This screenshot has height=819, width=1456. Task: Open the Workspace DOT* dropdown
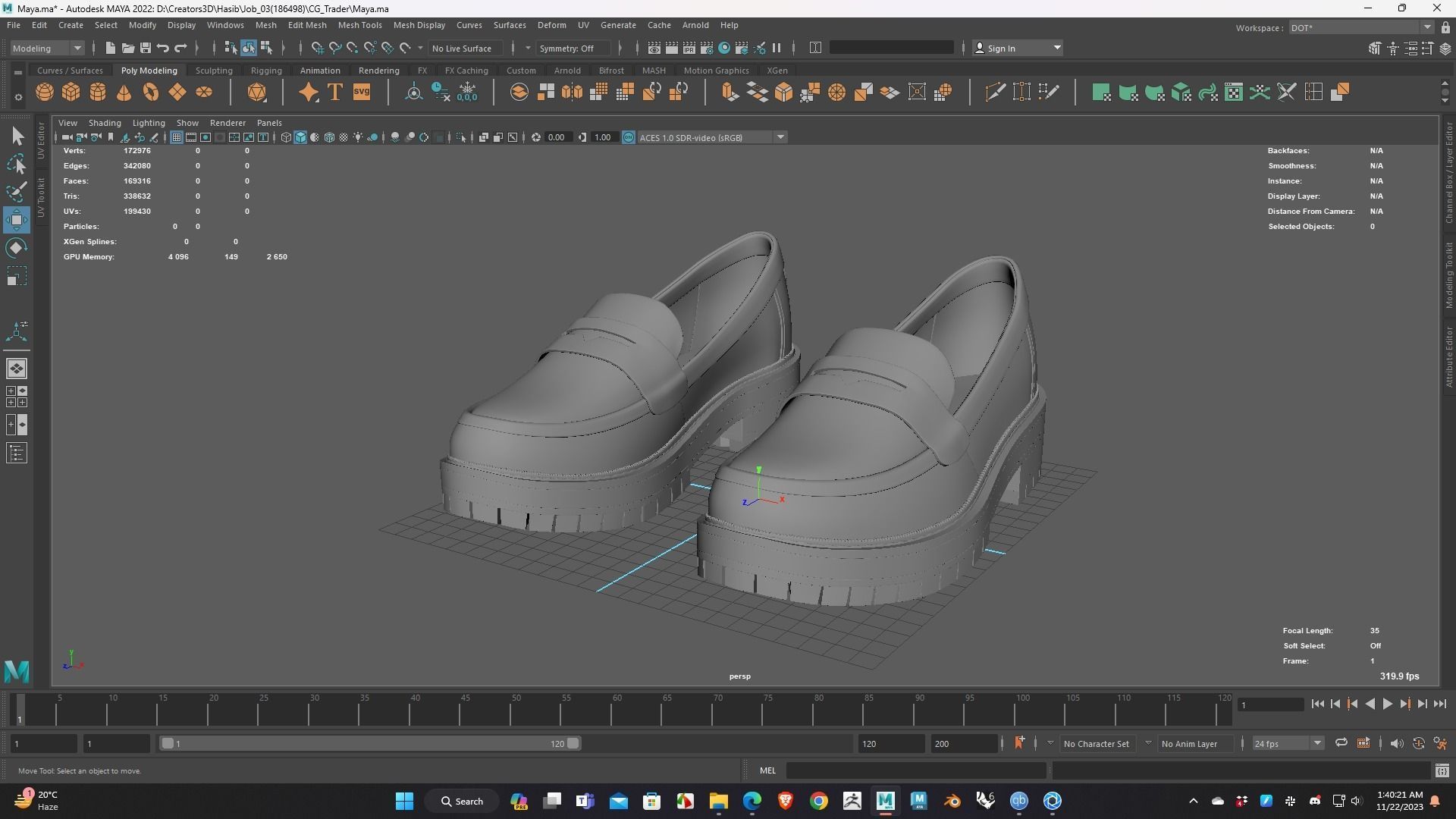pos(1361,27)
